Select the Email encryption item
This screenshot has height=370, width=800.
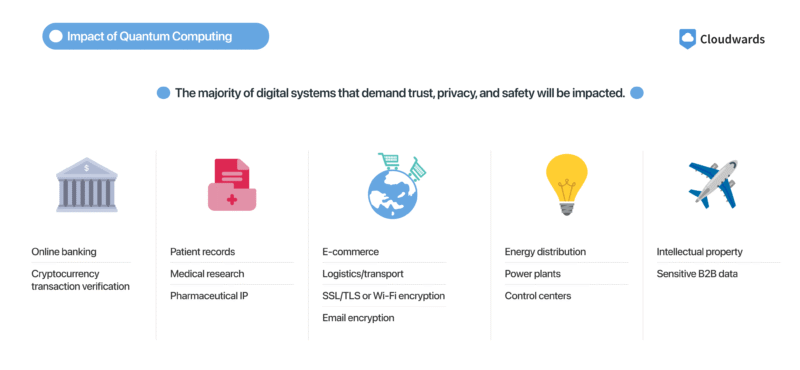pos(358,317)
